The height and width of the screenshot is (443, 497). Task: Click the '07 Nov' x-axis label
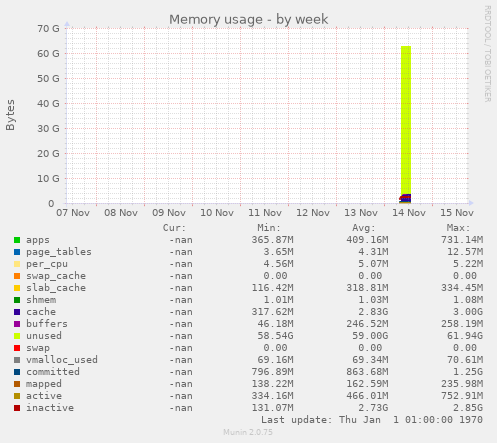73,213
